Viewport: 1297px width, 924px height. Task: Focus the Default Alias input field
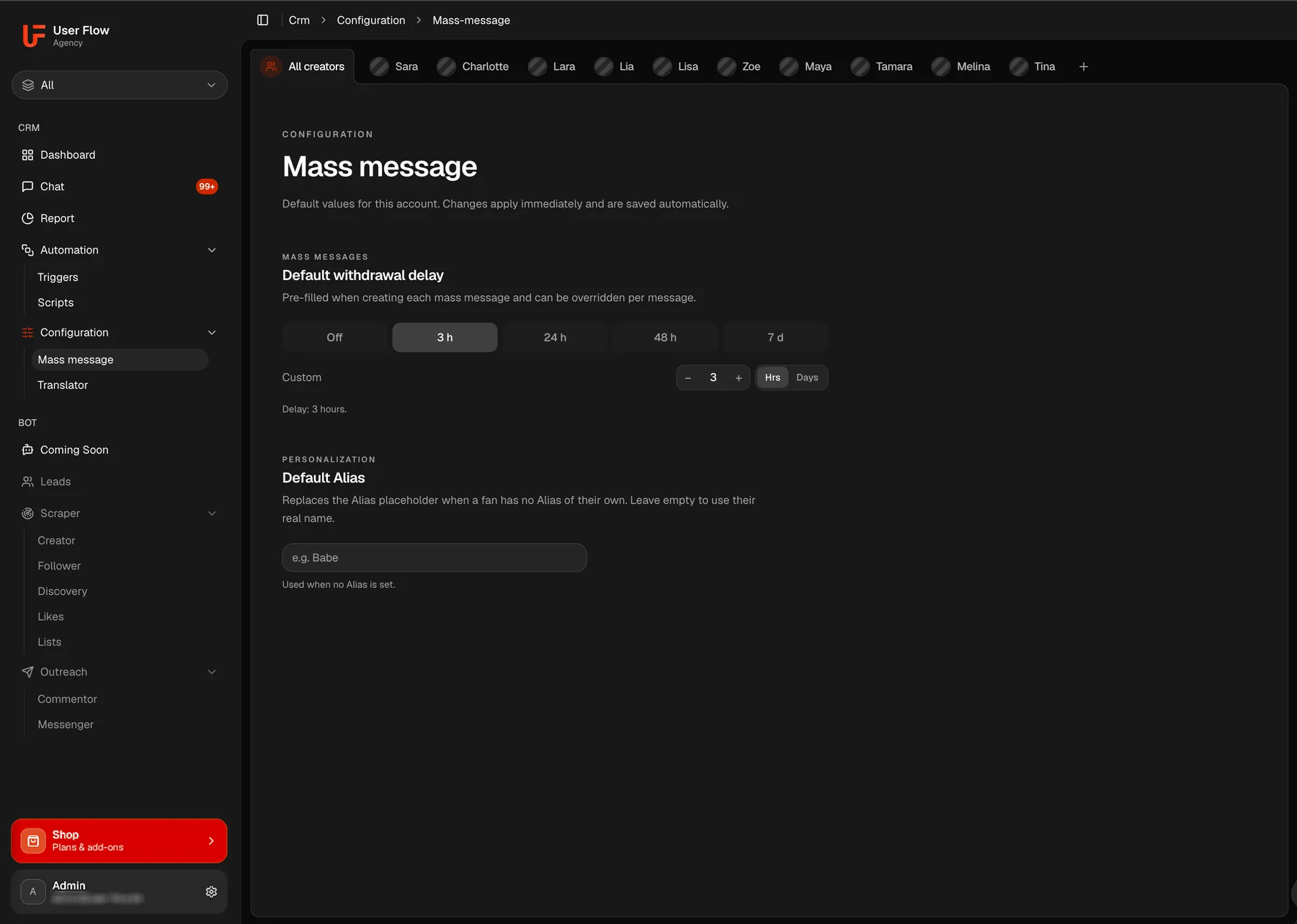pyautogui.click(x=434, y=557)
